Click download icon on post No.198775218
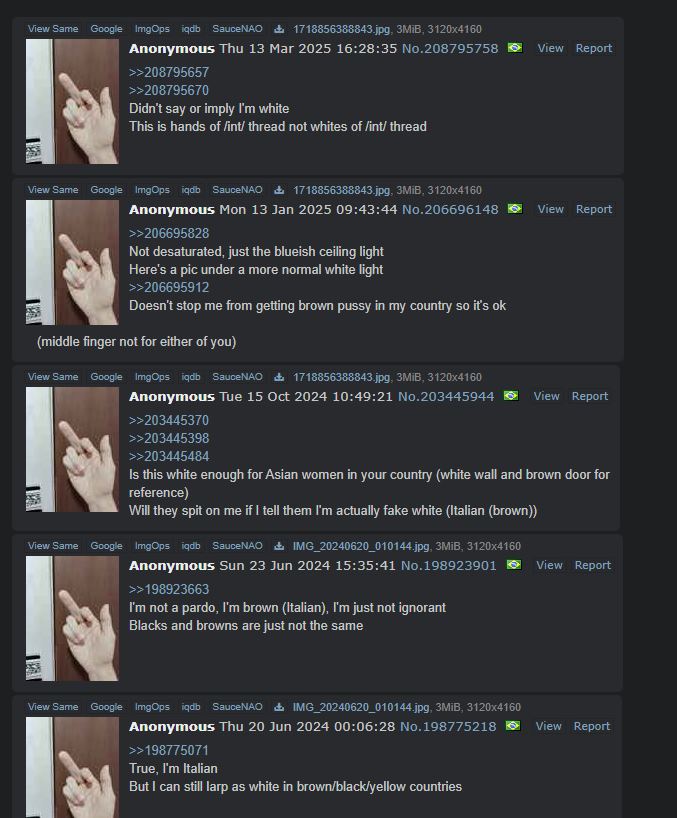Screen dimensions: 677x818 (x=279, y=707)
